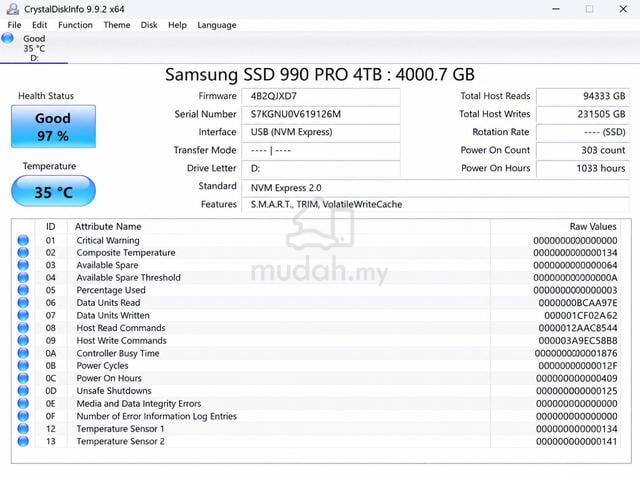Click status orb for Percentage Used row
Viewport: 640px width, 480px height.
(23, 290)
